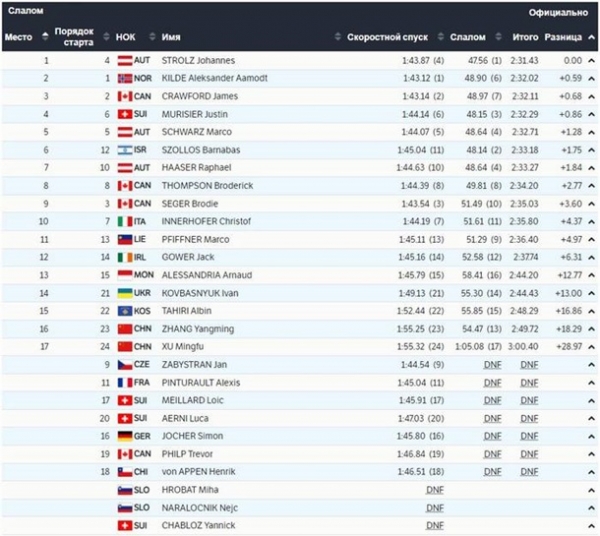Open athlete SEGER Brodie
600x536 pixels.
tap(190, 204)
